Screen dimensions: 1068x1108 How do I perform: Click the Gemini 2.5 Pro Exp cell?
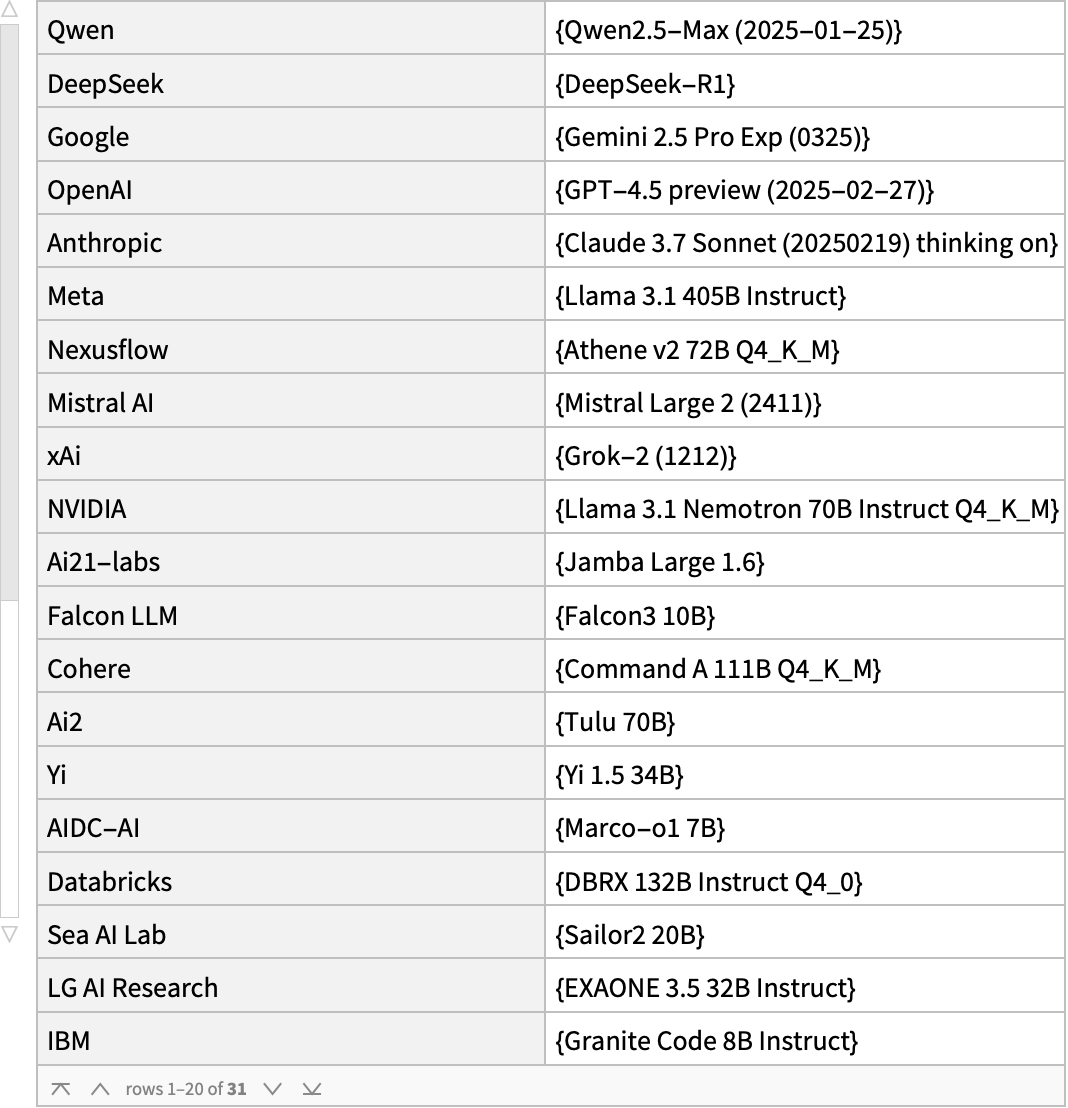click(712, 137)
